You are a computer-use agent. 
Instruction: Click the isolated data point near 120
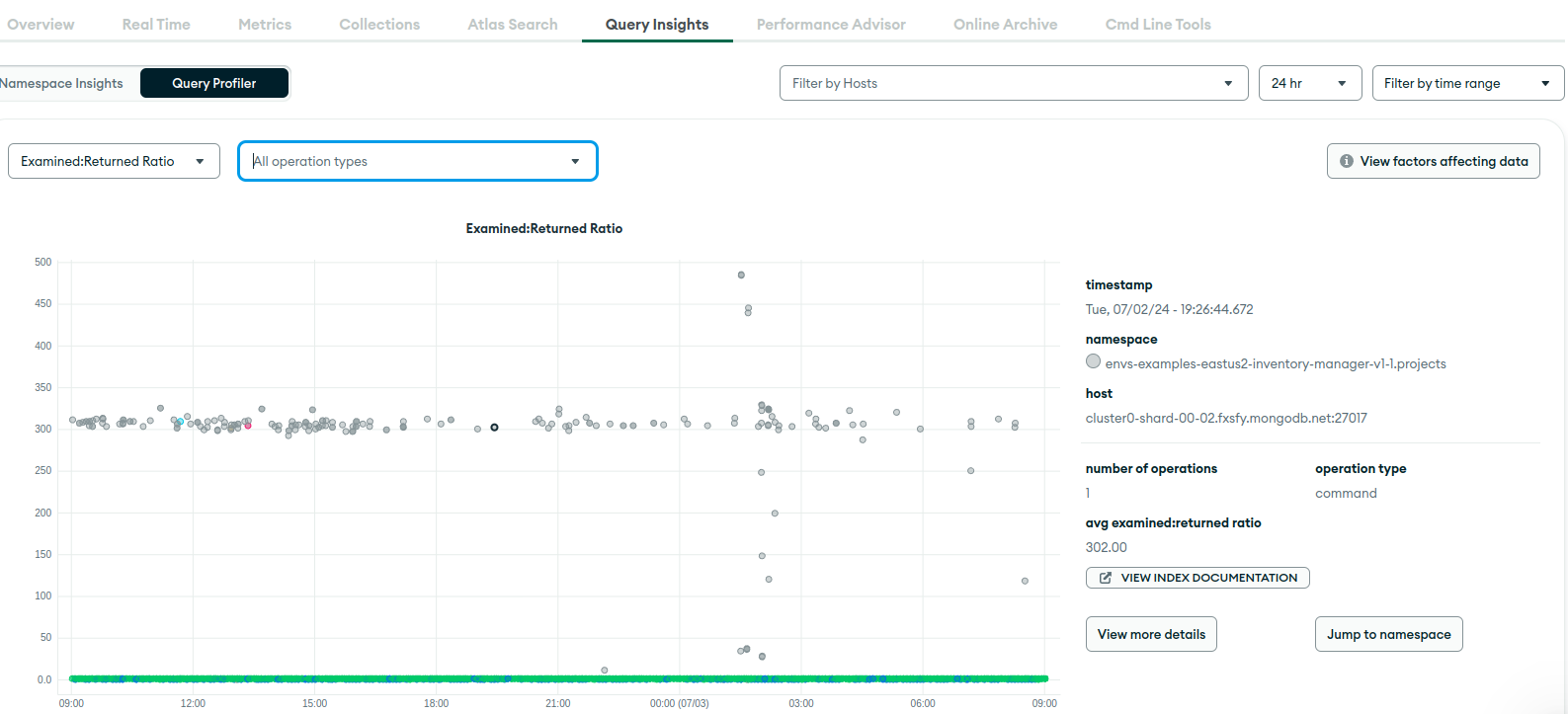pos(1025,581)
